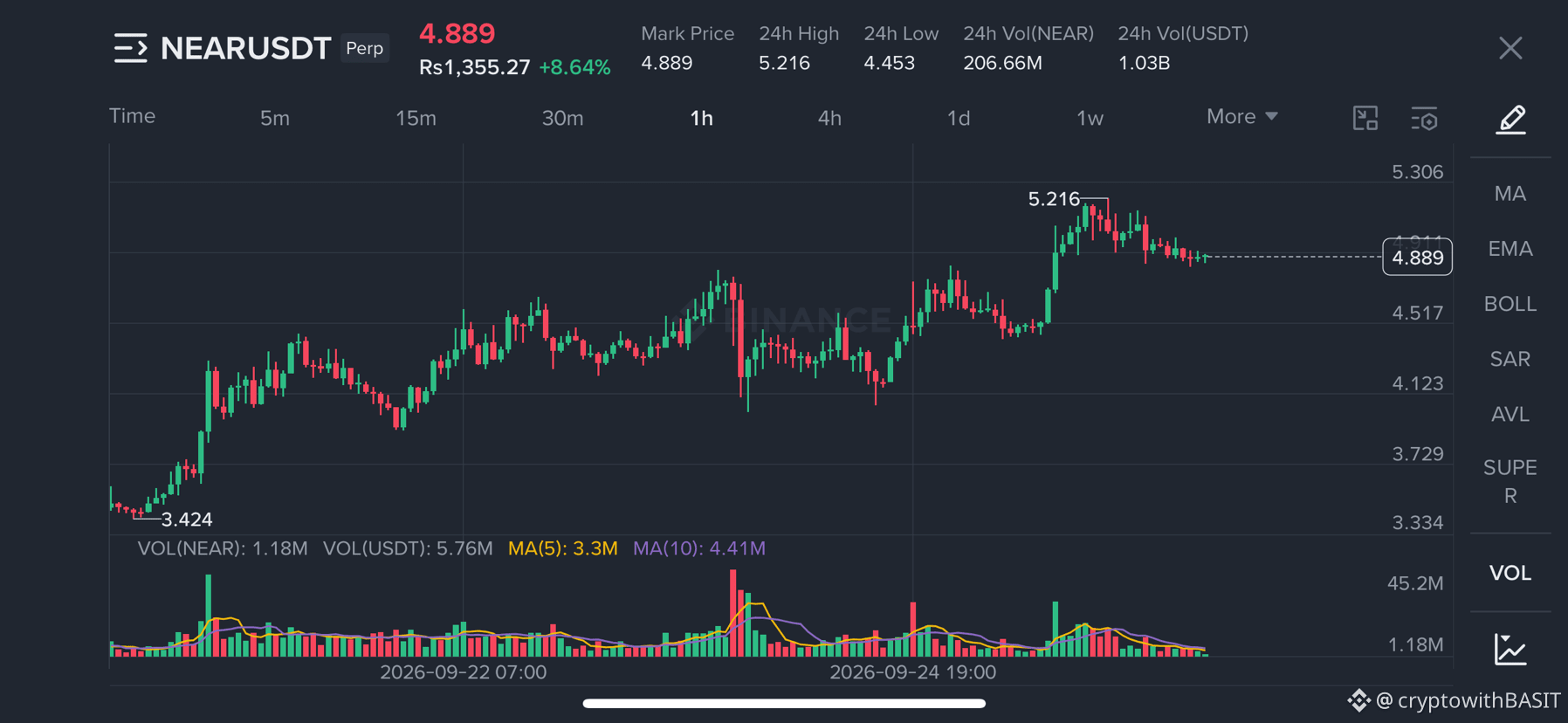The height and width of the screenshot is (723, 1568).
Task: Select the 1d timeframe
Action: tap(959, 118)
